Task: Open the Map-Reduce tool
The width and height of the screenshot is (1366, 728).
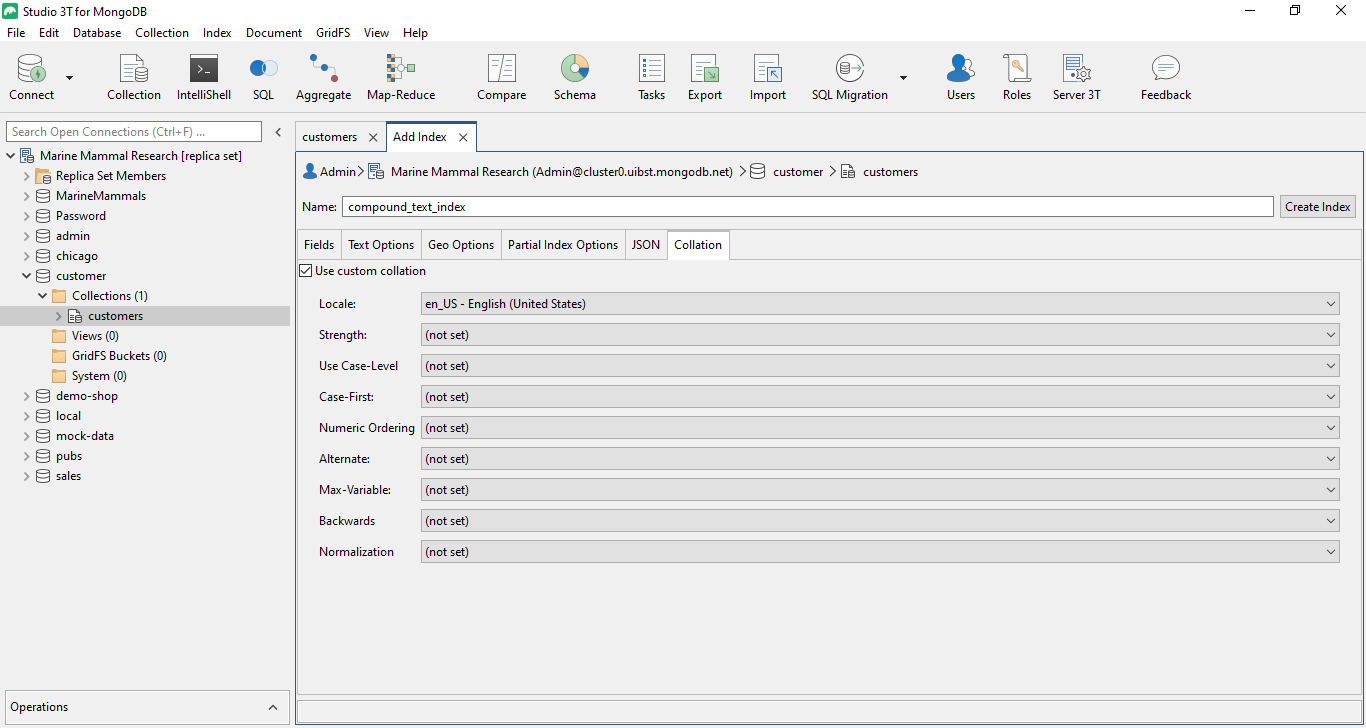Action: pos(399,76)
